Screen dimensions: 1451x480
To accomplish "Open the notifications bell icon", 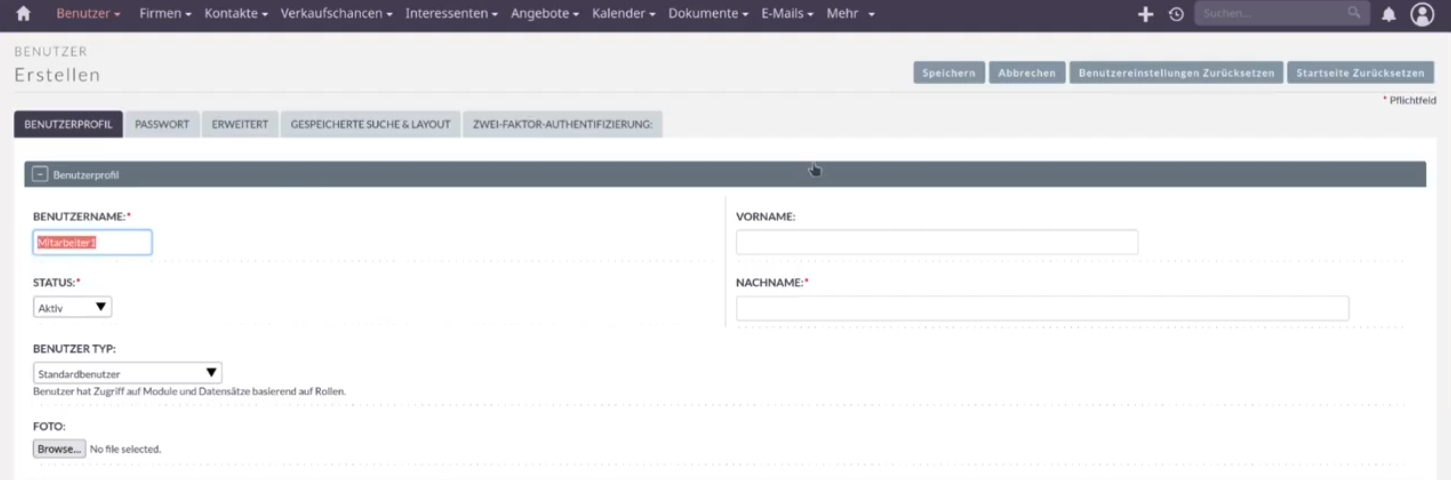I will click(1388, 14).
